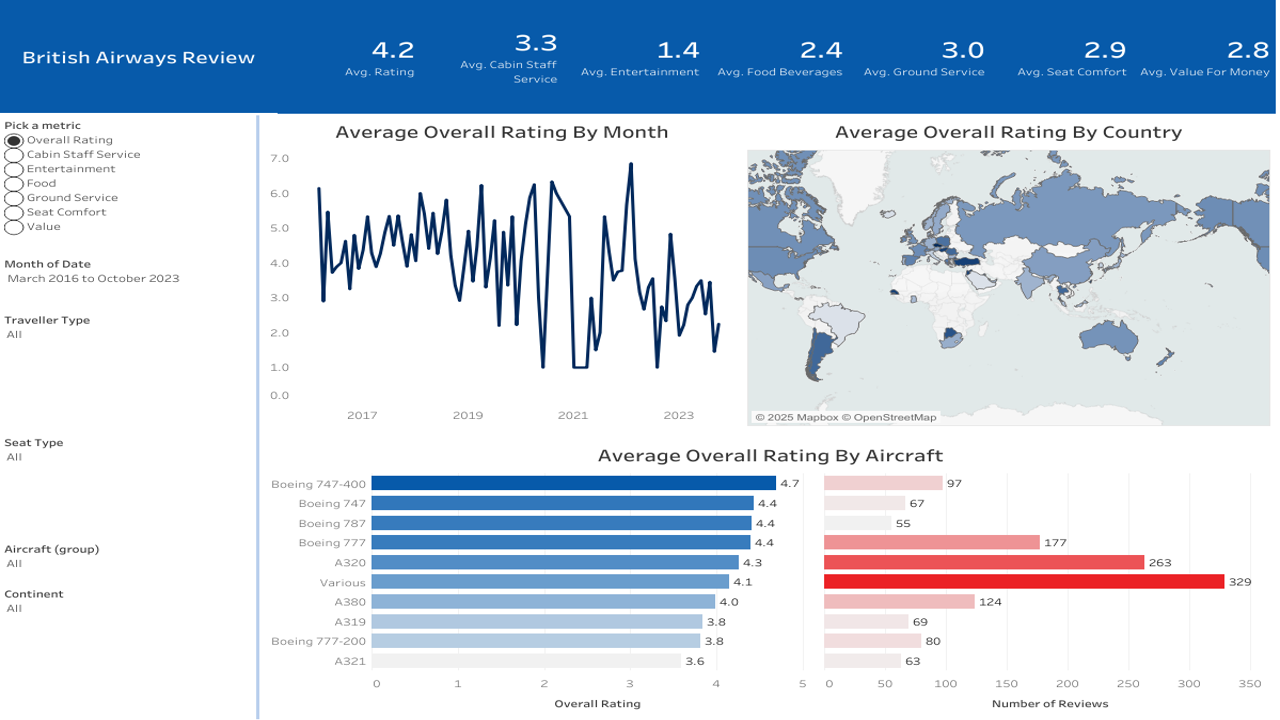Select the Boeing 787 rating bar
The image size is (1280, 720).
pyautogui.click(x=561, y=523)
